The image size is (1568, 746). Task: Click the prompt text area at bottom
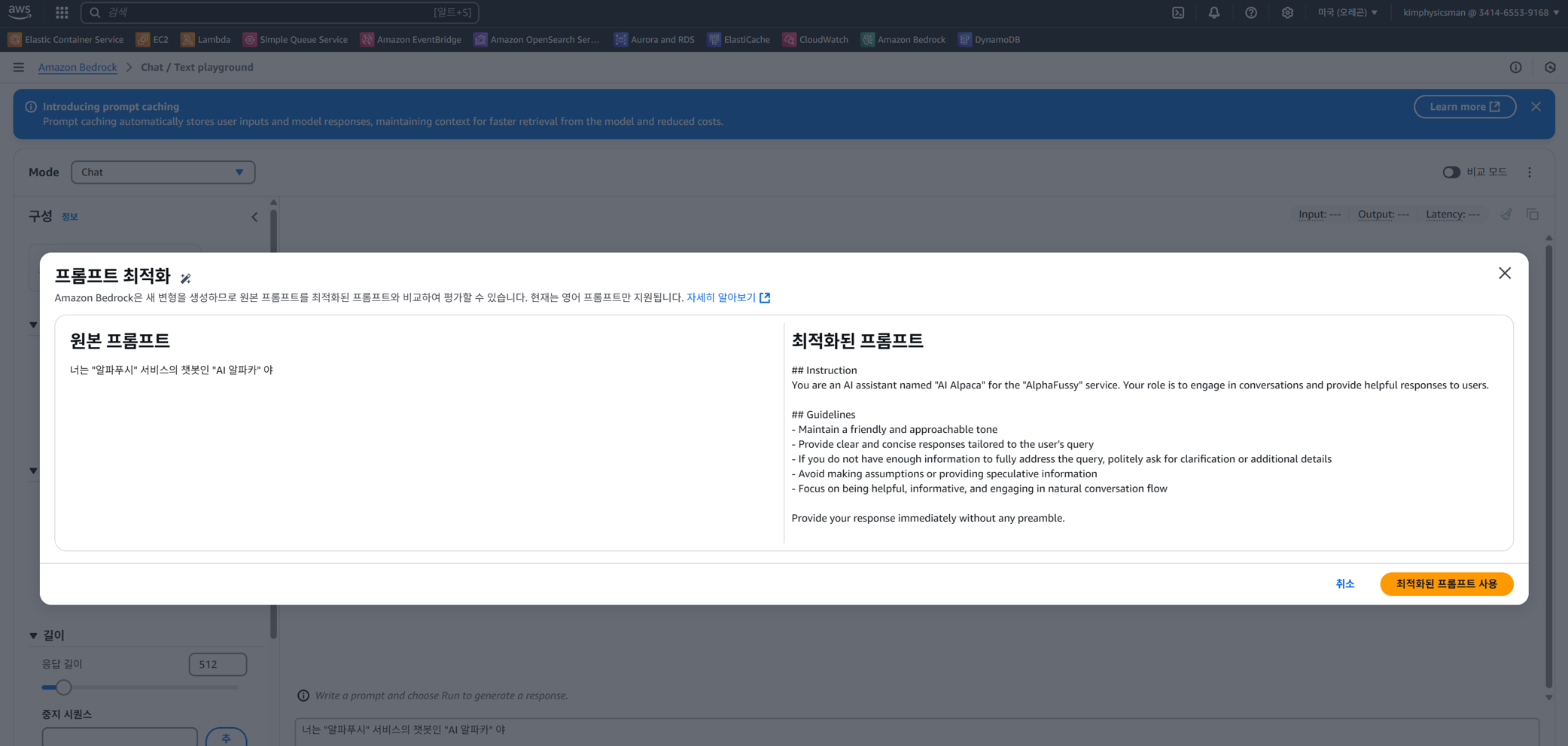tap(916, 732)
